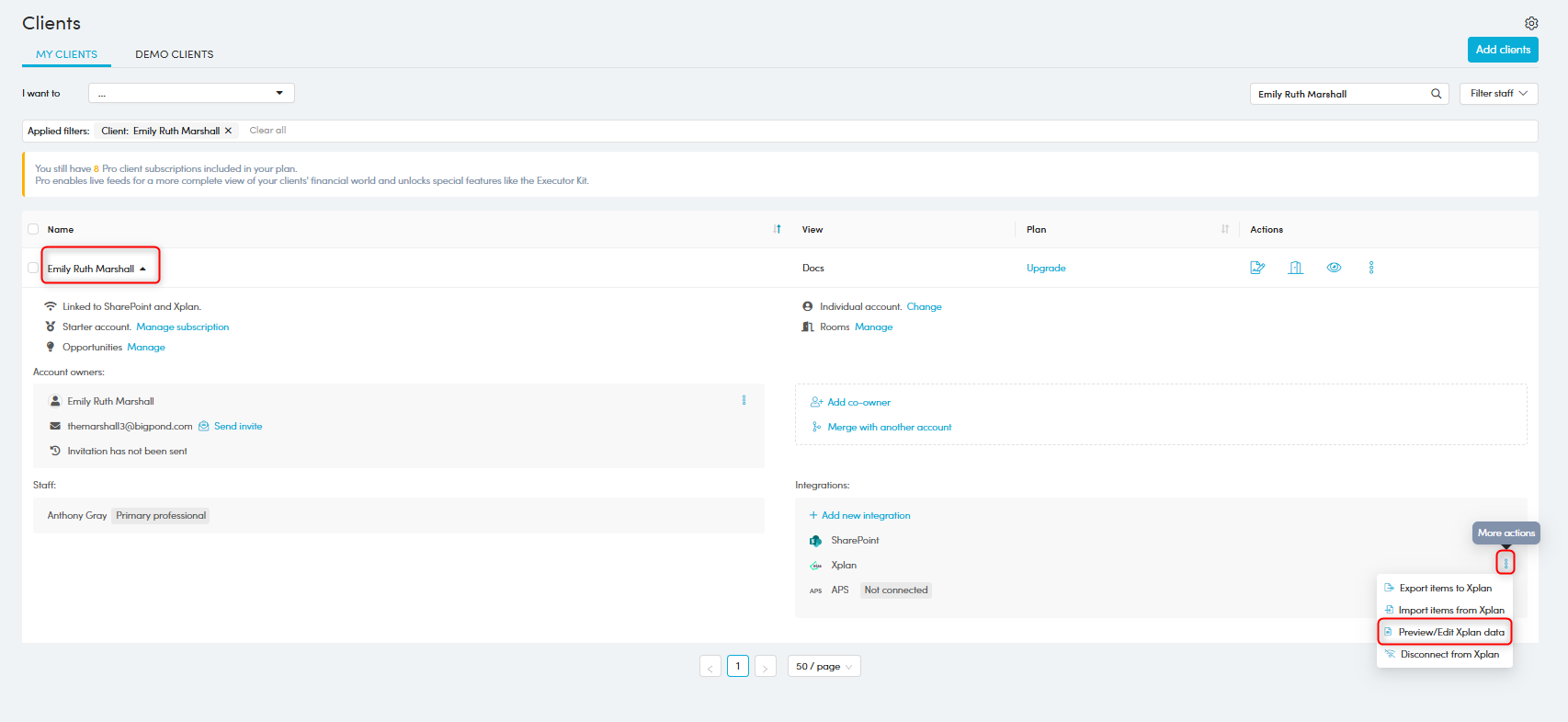Open the 'I want to' dropdown
1568x722 pixels.
pos(191,93)
